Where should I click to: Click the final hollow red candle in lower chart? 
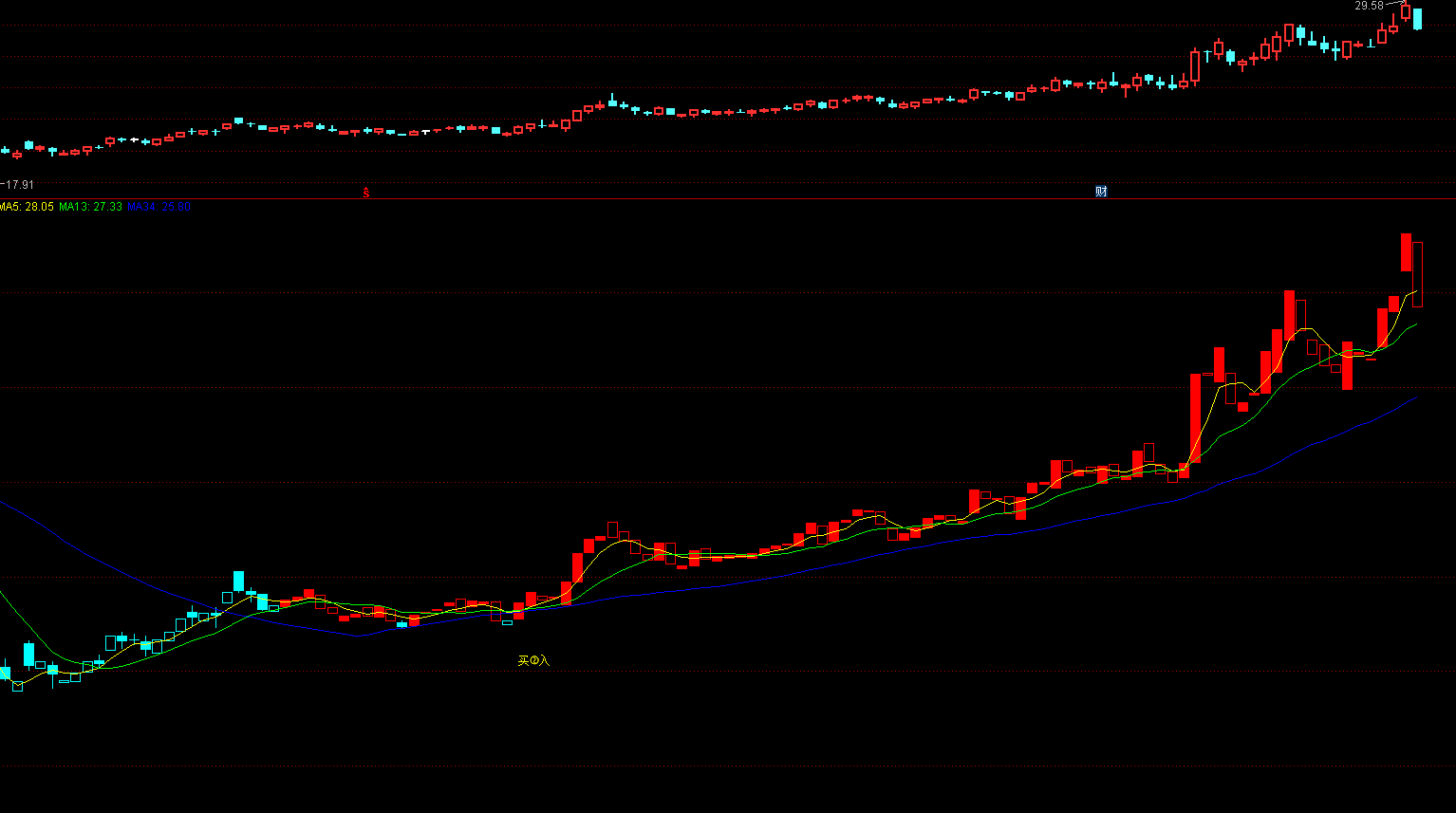pyautogui.click(x=1417, y=274)
